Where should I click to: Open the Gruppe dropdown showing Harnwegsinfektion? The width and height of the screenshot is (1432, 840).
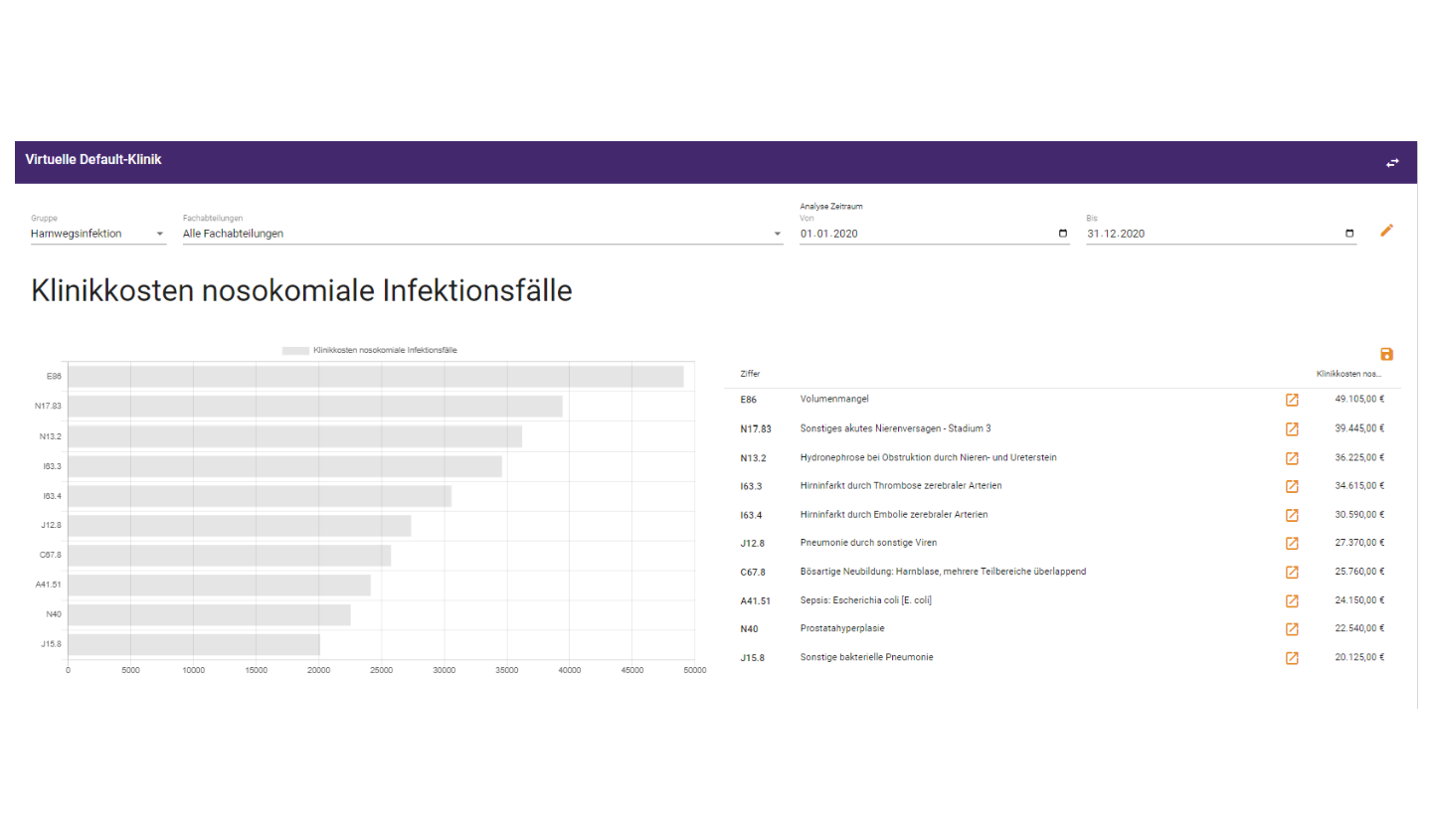click(x=97, y=234)
